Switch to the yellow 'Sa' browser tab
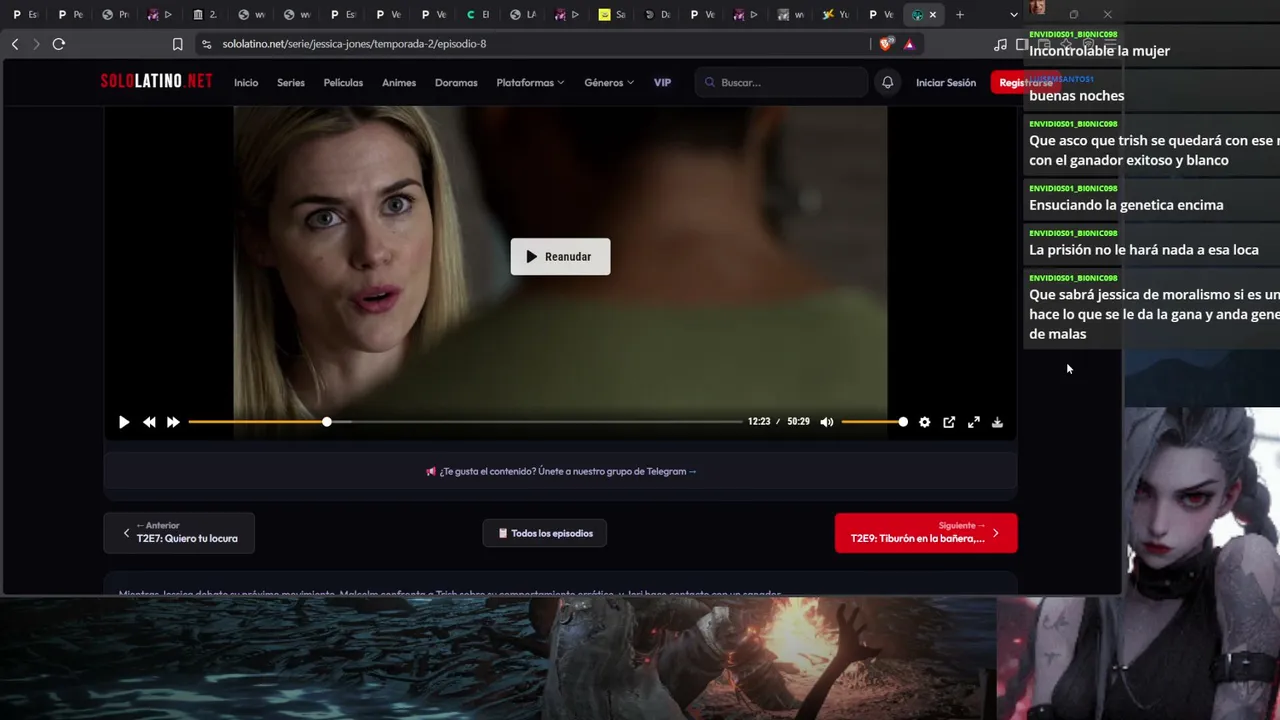 tap(613, 15)
